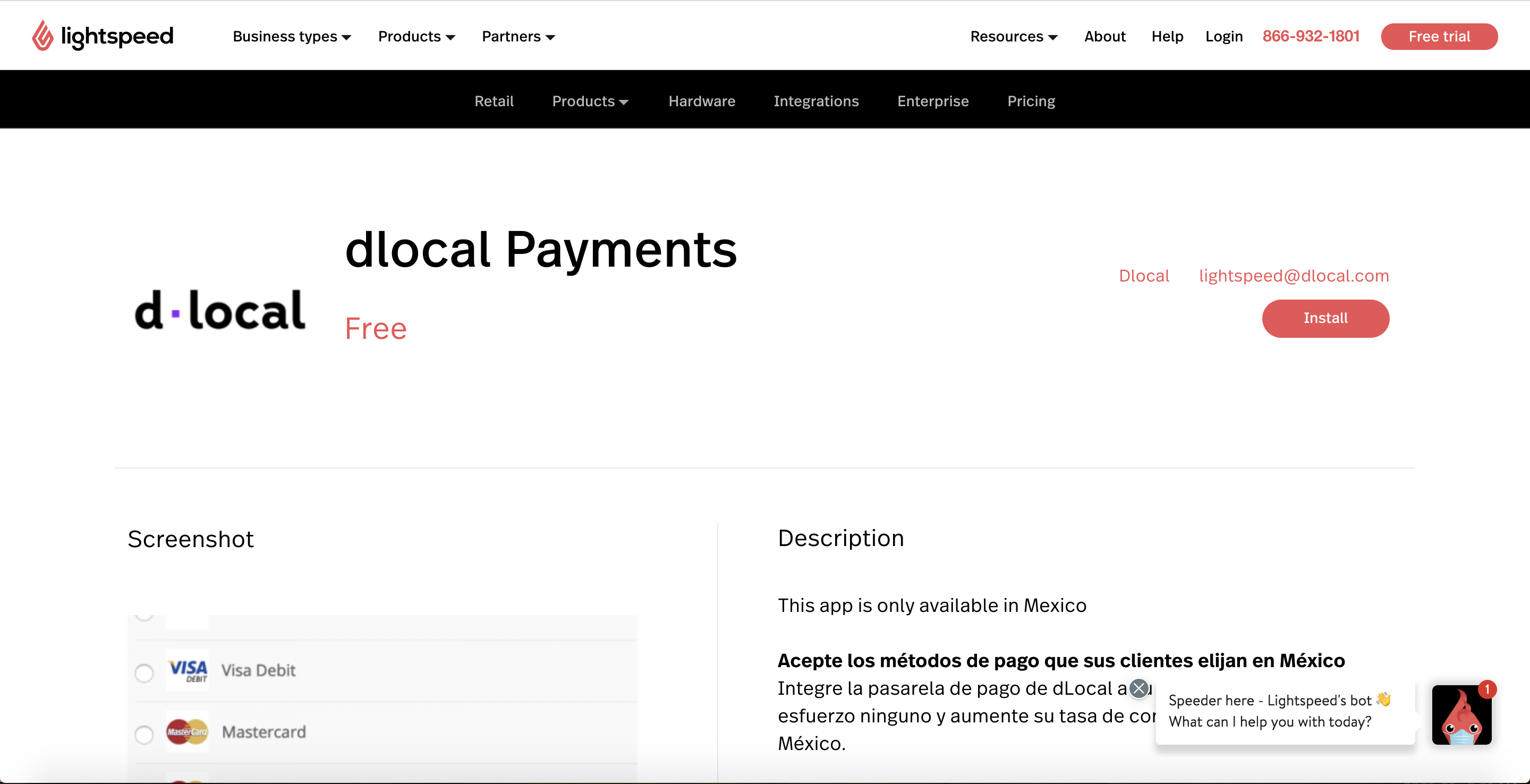Viewport: 1530px width, 784px height.
Task: Click the dlocal logo image
Action: pyautogui.click(x=220, y=310)
